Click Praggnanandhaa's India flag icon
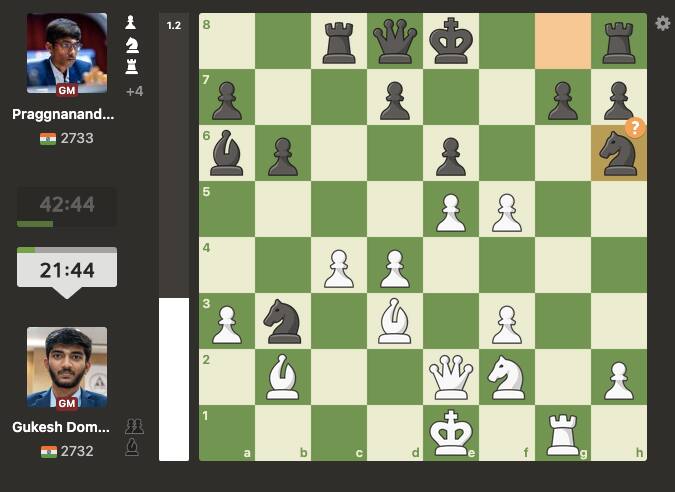 (48, 139)
